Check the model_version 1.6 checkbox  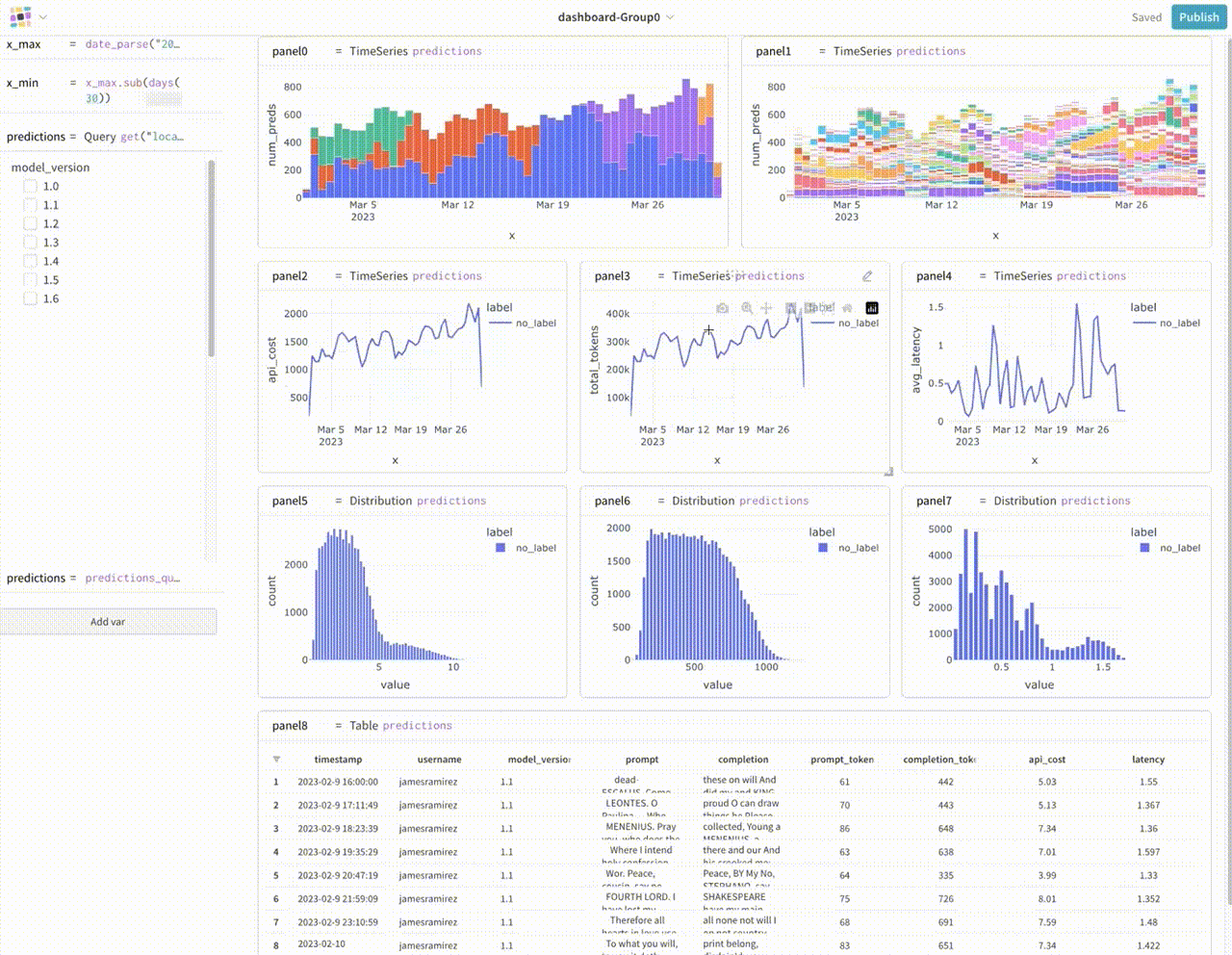[x=30, y=298]
